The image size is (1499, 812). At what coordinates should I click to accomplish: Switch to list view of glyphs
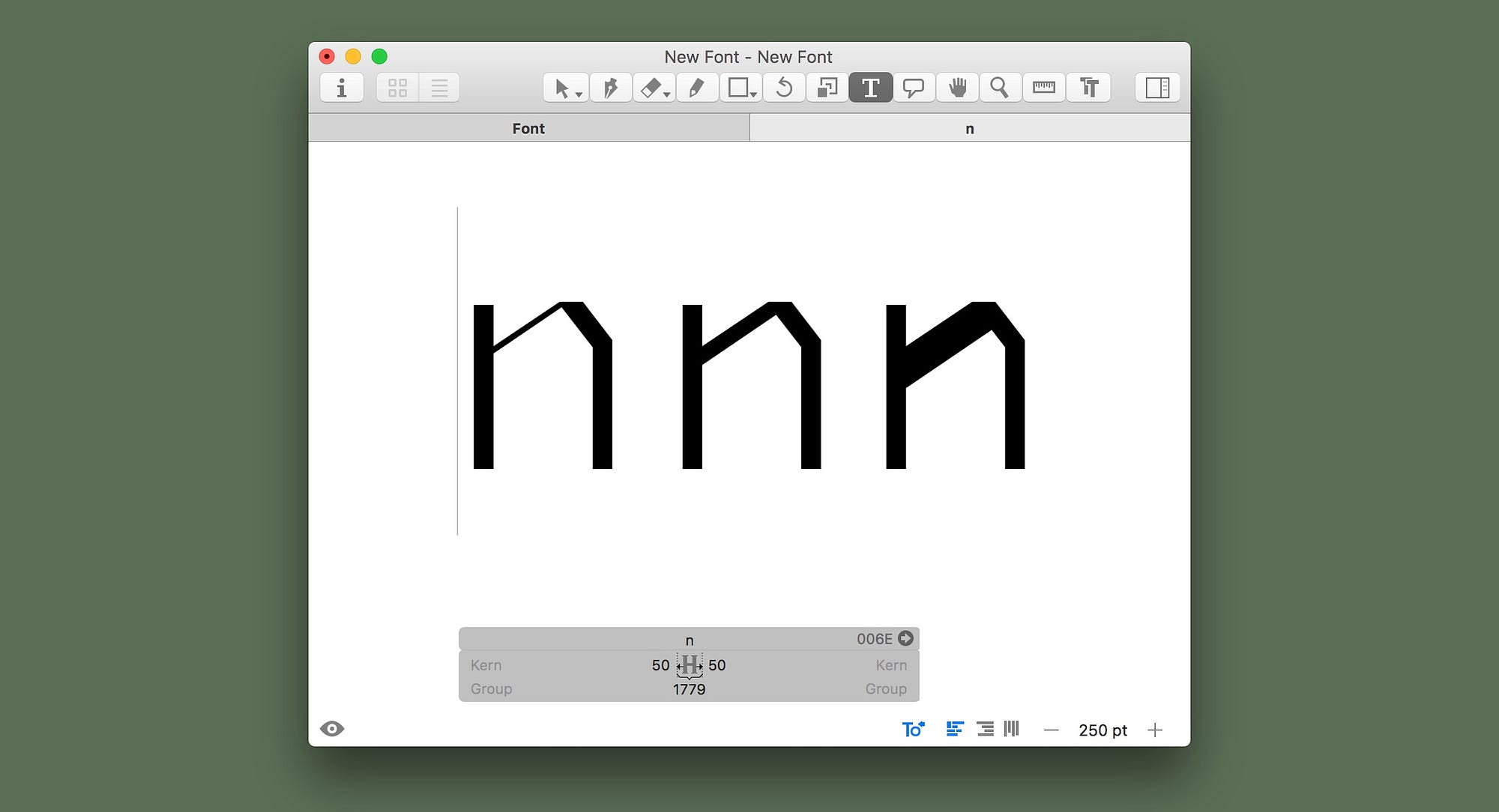click(x=439, y=88)
